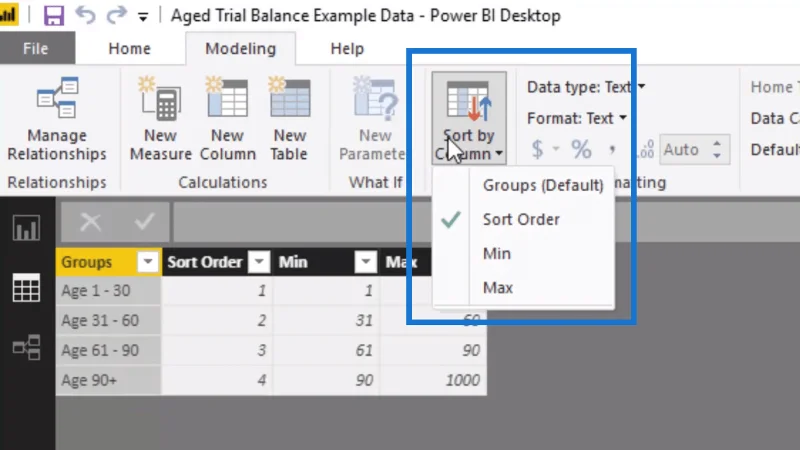Click the thousands separator comma icon
800x450 pixels.
[x=612, y=149]
